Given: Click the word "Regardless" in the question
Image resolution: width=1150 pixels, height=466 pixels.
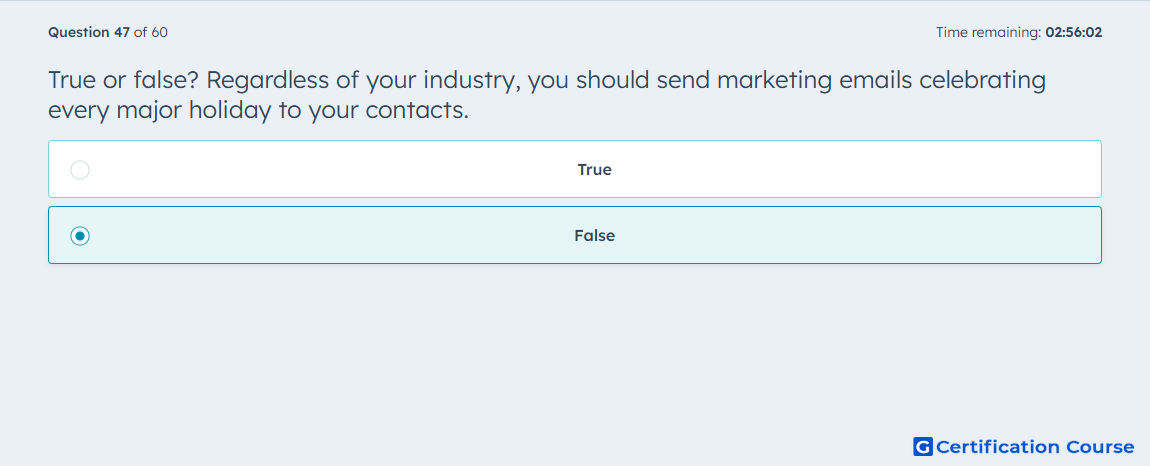Looking at the screenshot, I should click(267, 81).
